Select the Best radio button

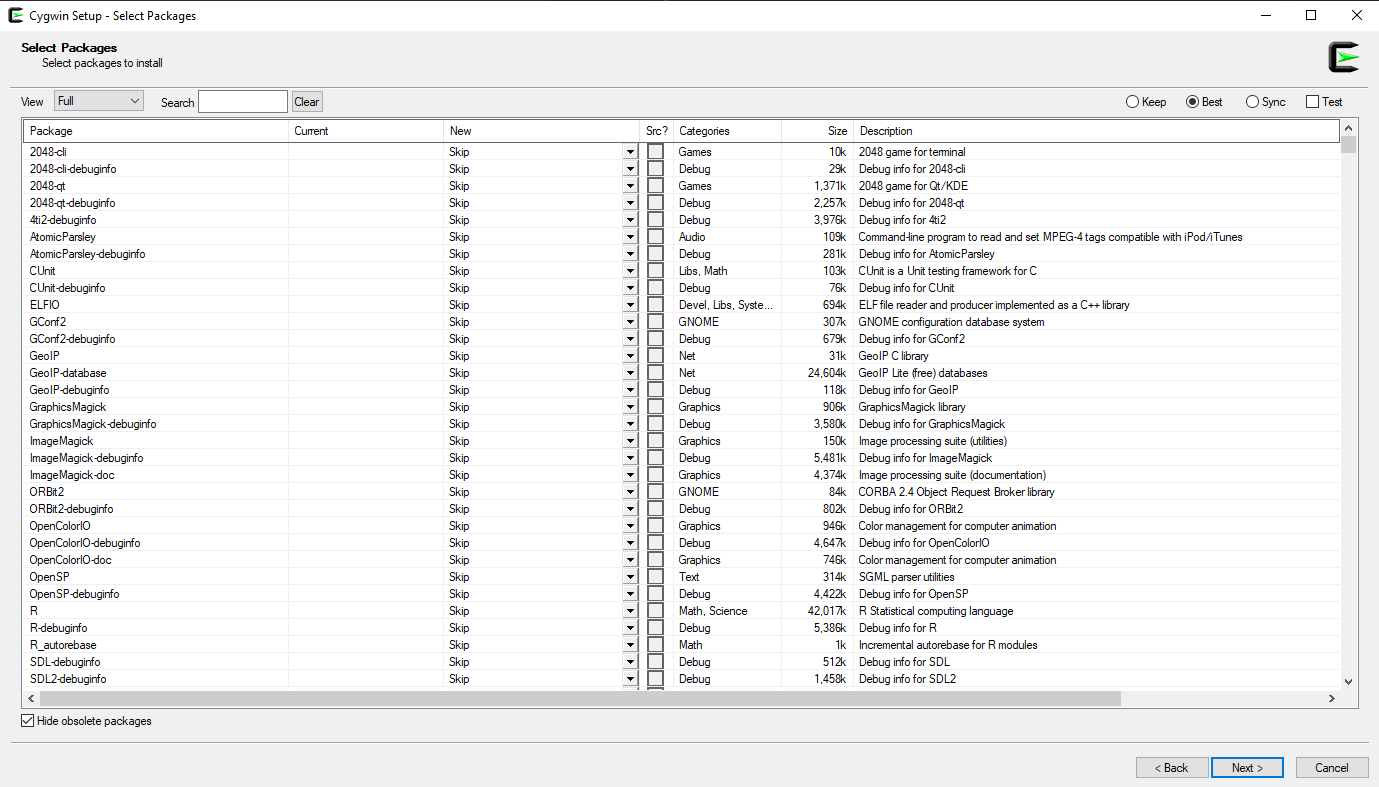(1204, 102)
